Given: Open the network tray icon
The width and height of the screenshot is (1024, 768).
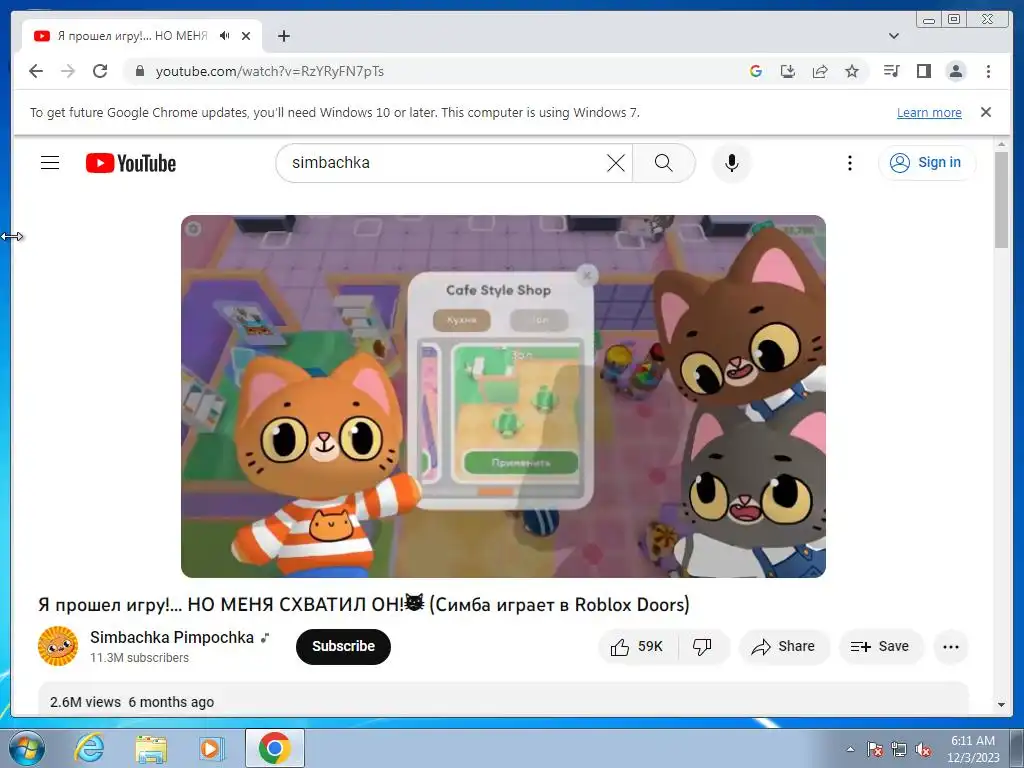Looking at the screenshot, I should coord(899,749).
